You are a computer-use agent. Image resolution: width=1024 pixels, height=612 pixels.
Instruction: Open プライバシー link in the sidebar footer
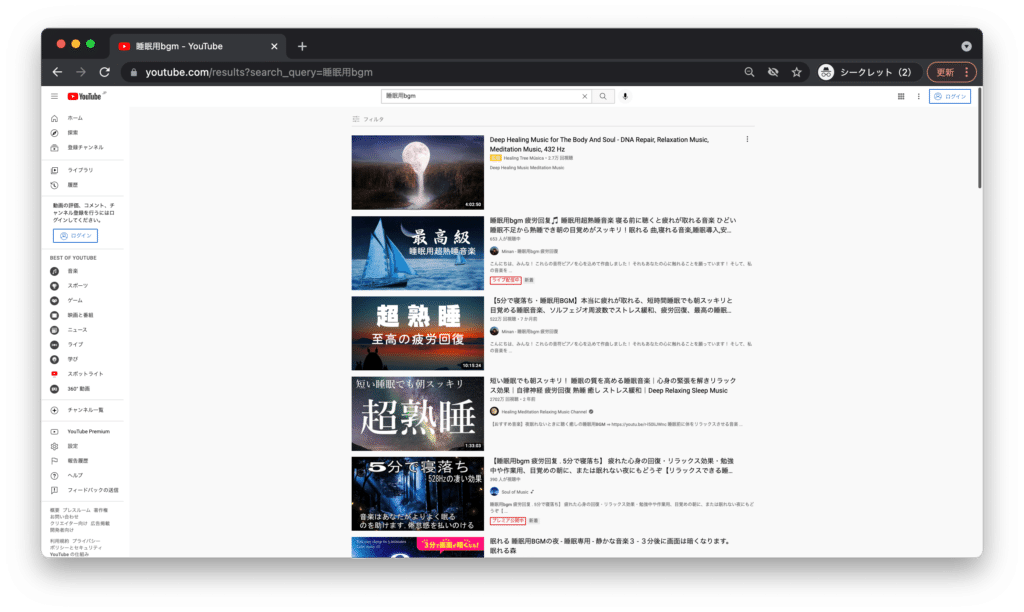click(x=86, y=541)
